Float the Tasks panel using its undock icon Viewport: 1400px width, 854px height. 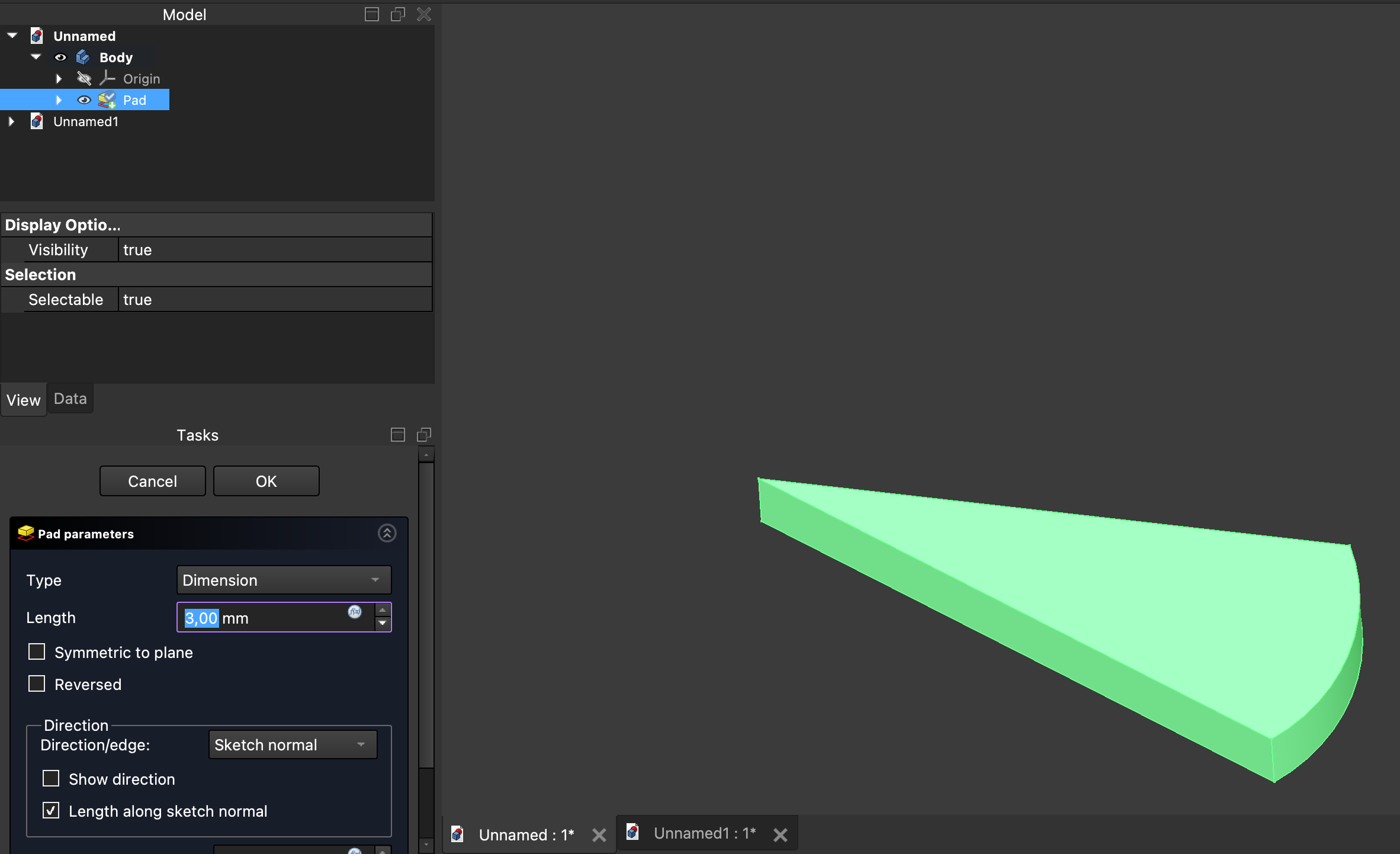coord(424,435)
